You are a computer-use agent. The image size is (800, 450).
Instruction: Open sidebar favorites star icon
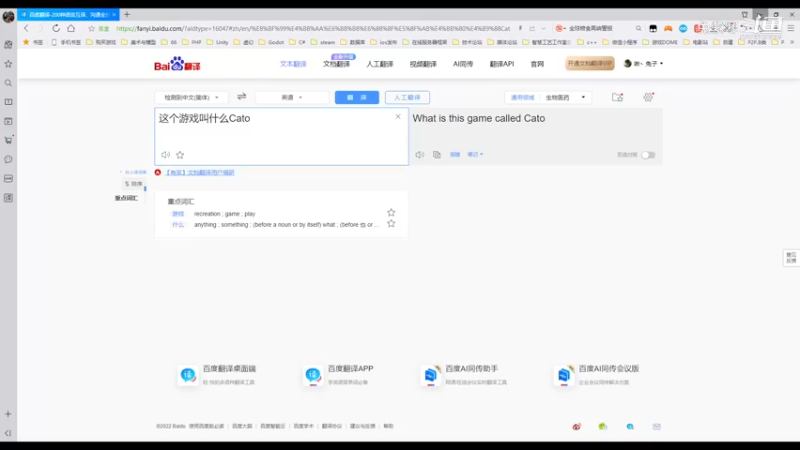tap(8, 64)
